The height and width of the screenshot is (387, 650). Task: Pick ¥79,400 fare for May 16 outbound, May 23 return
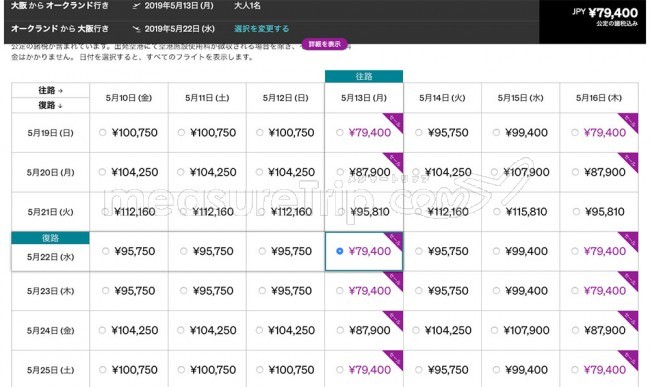coord(599,291)
